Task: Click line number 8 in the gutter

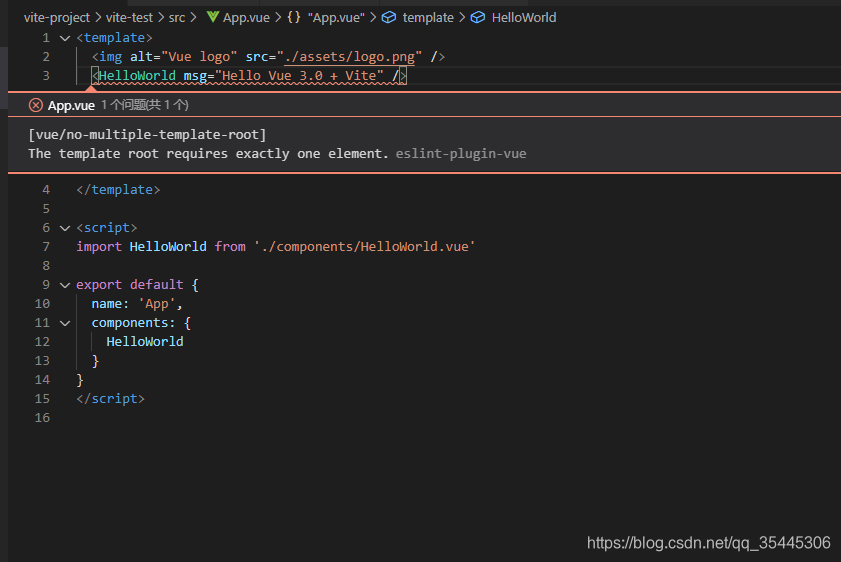Action: click(x=46, y=265)
